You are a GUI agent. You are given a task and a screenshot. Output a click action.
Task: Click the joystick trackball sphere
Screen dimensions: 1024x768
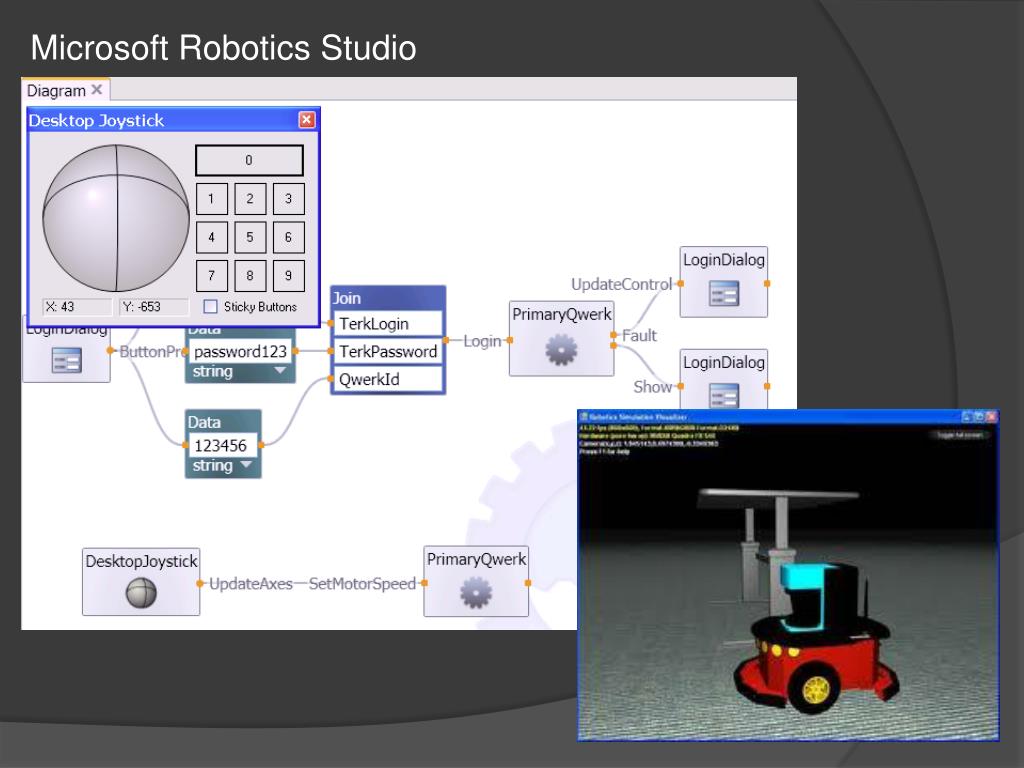[x=116, y=218]
